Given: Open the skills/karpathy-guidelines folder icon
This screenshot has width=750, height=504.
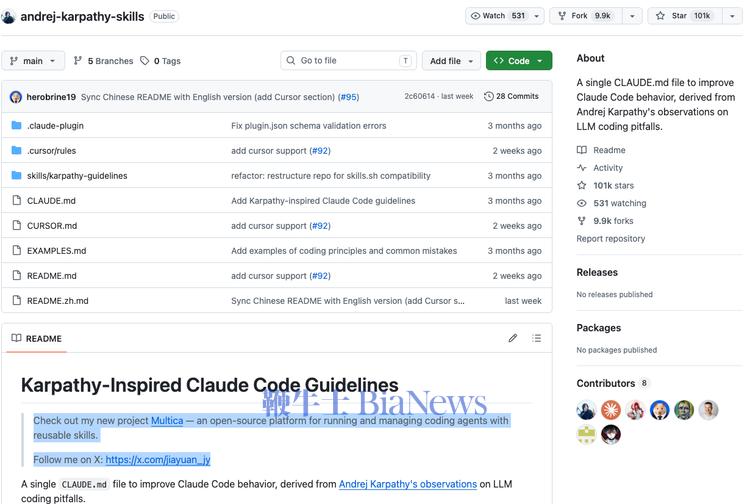Looking at the screenshot, I should (16, 175).
